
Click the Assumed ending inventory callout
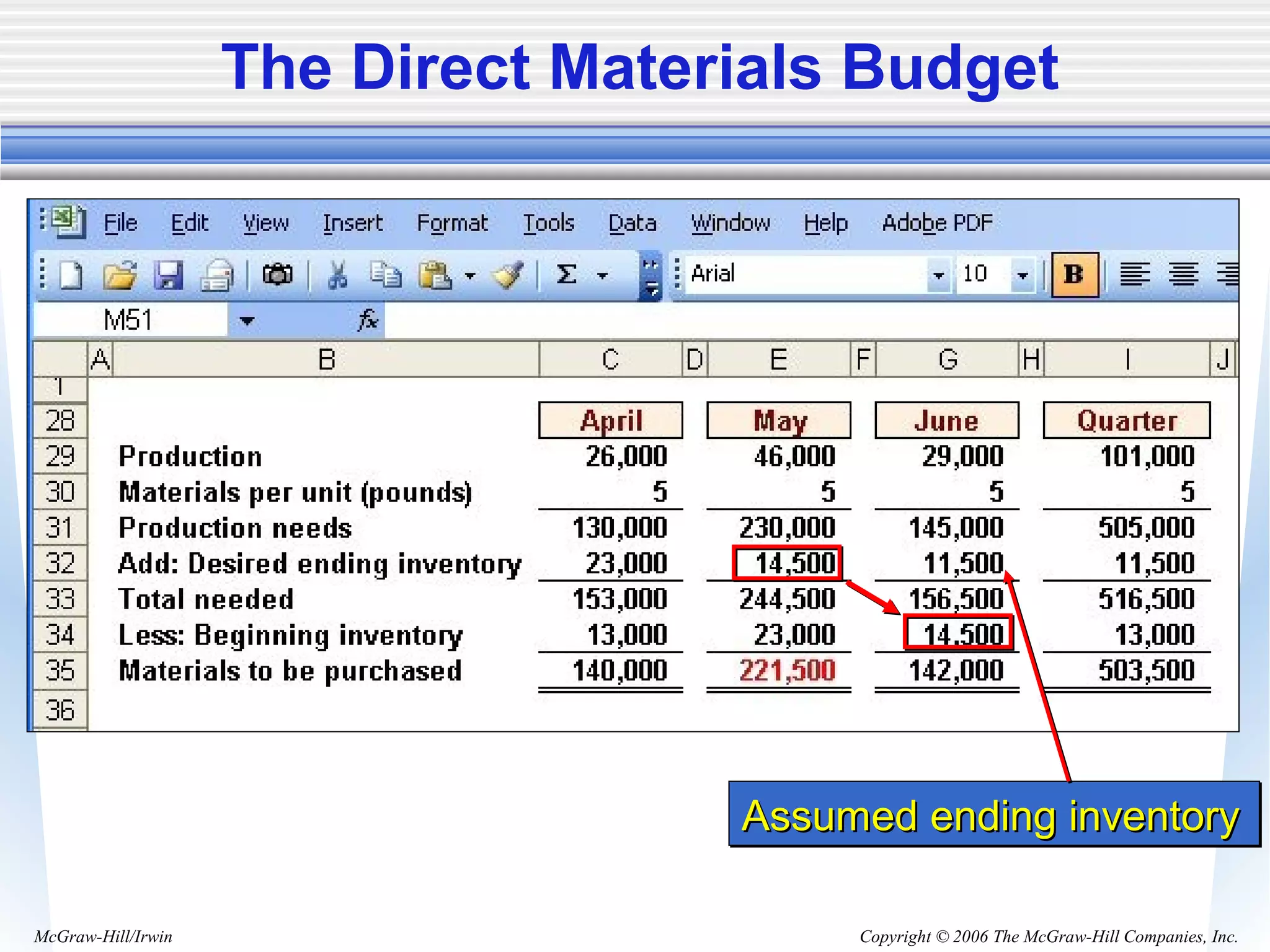[994, 814]
